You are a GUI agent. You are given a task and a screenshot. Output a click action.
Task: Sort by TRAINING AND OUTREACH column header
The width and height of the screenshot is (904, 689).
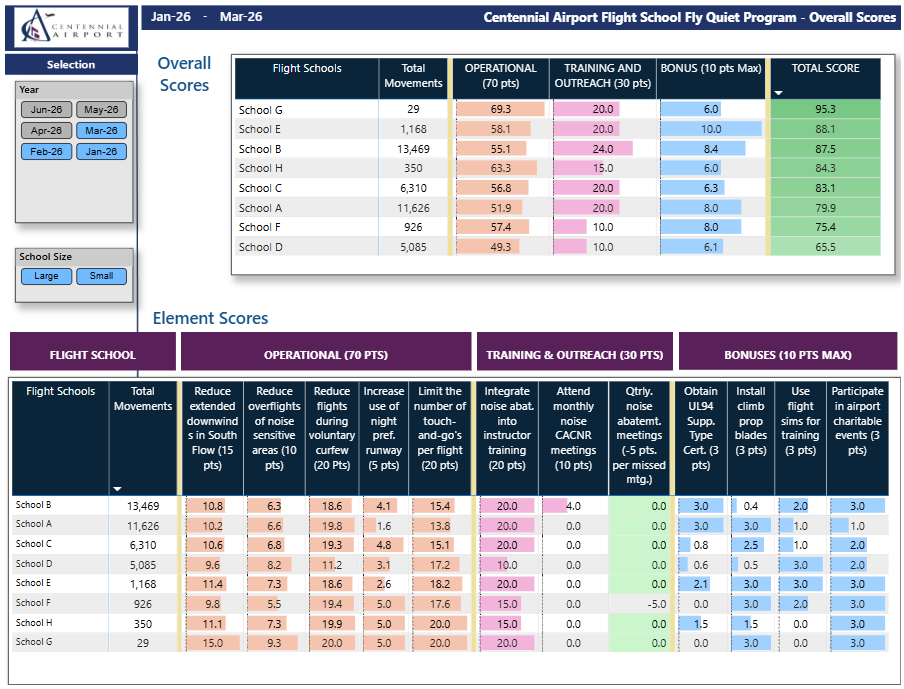click(602, 76)
